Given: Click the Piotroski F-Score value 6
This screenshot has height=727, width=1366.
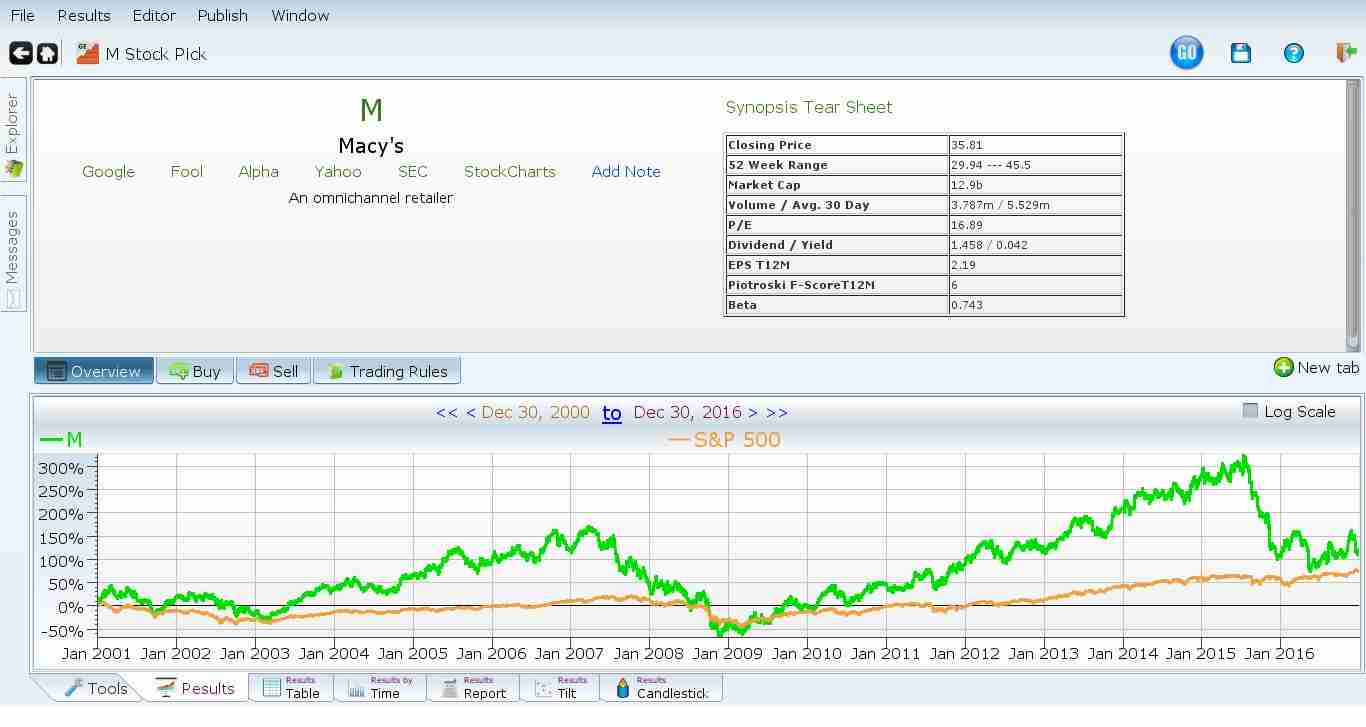Looking at the screenshot, I should pyautogui.click(x=1035, y=285).
